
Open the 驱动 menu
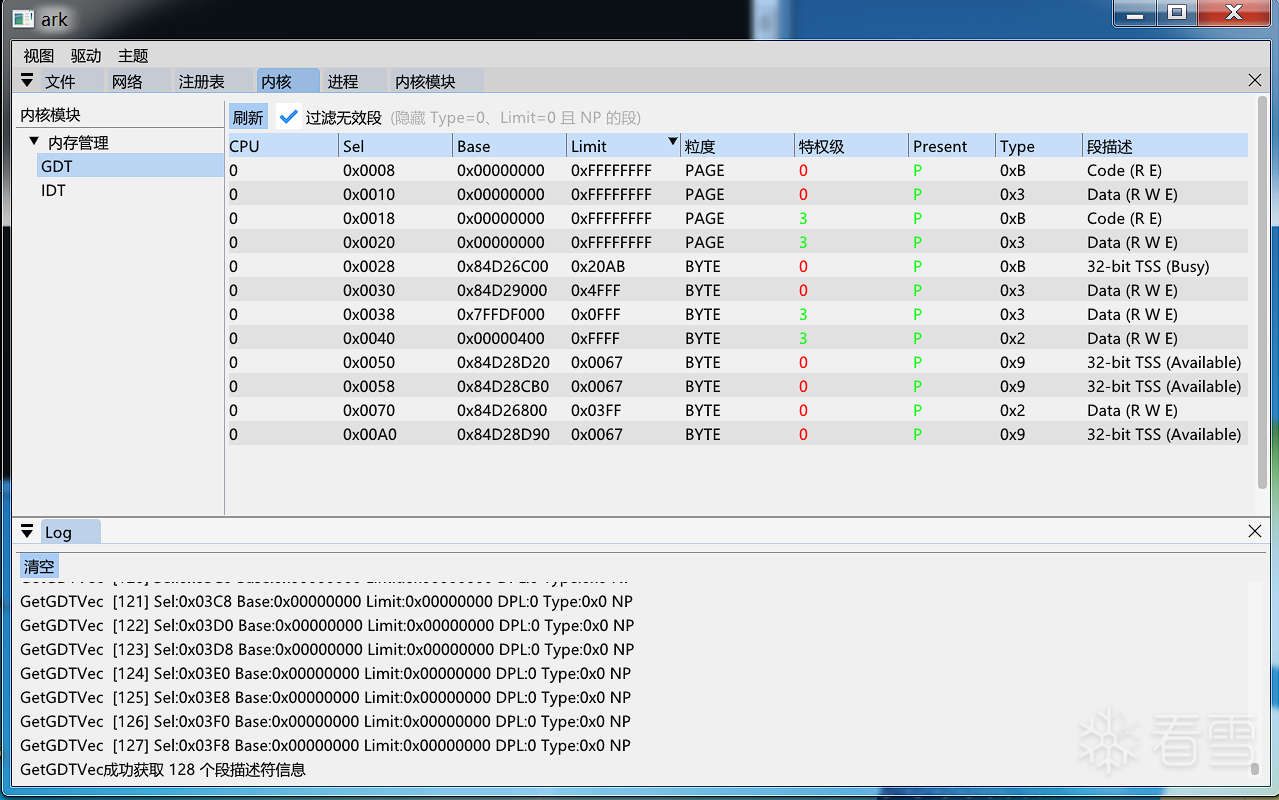[86, 56]
